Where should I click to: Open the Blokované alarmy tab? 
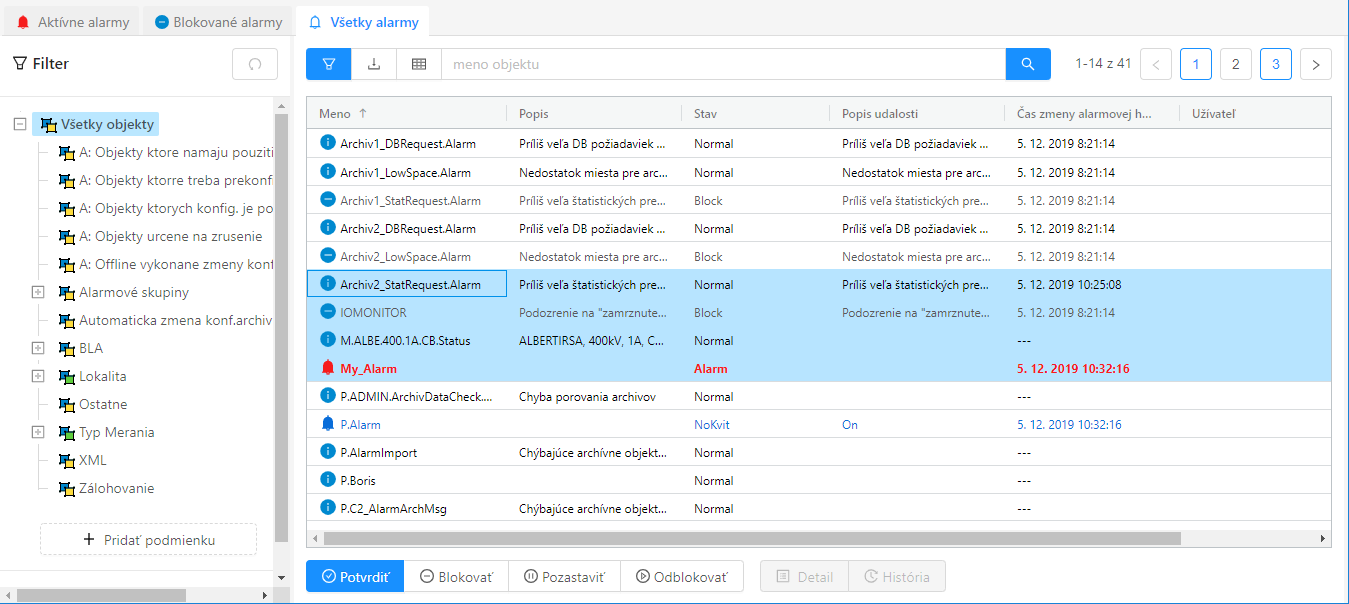(x=220, y=22)
